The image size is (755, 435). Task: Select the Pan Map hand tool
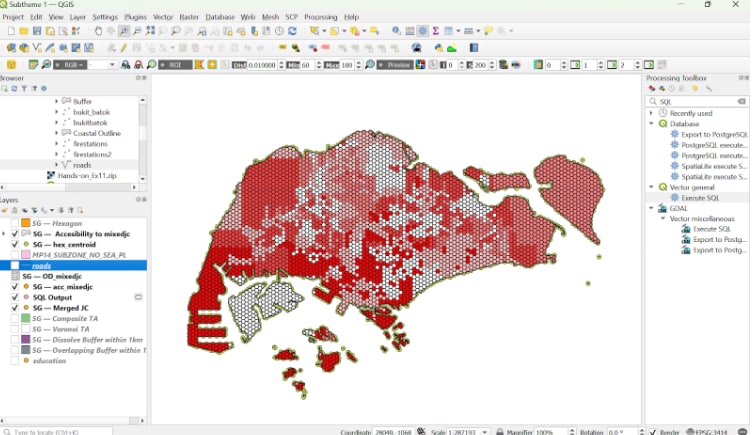pyautogui.click(x=98, y=31)
